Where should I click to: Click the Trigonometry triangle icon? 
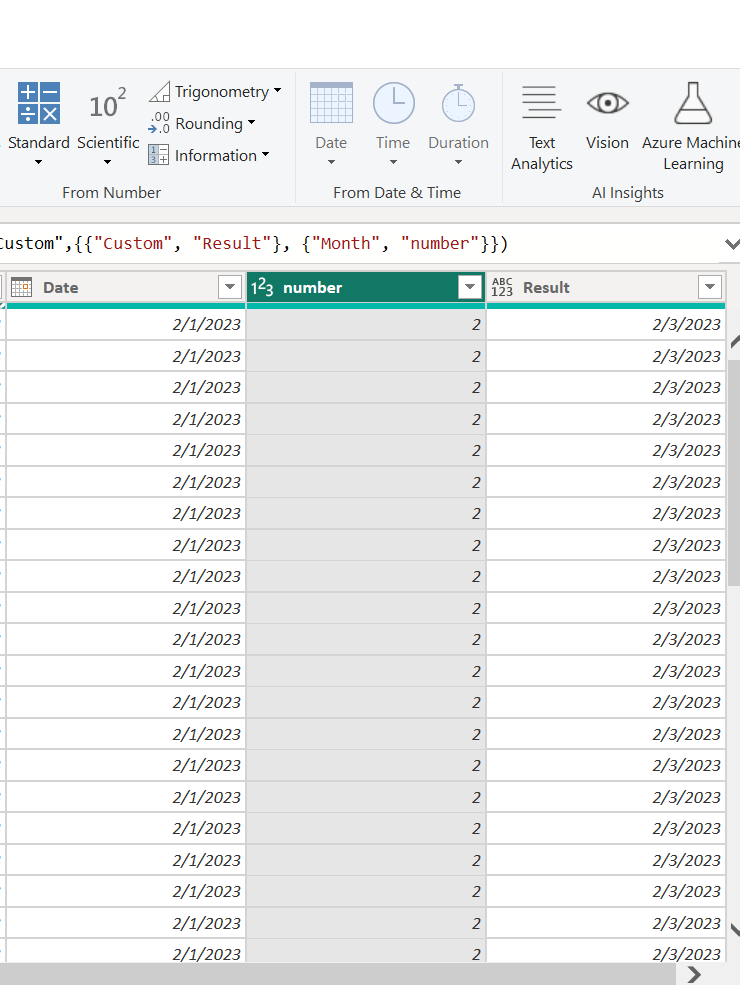160,92
